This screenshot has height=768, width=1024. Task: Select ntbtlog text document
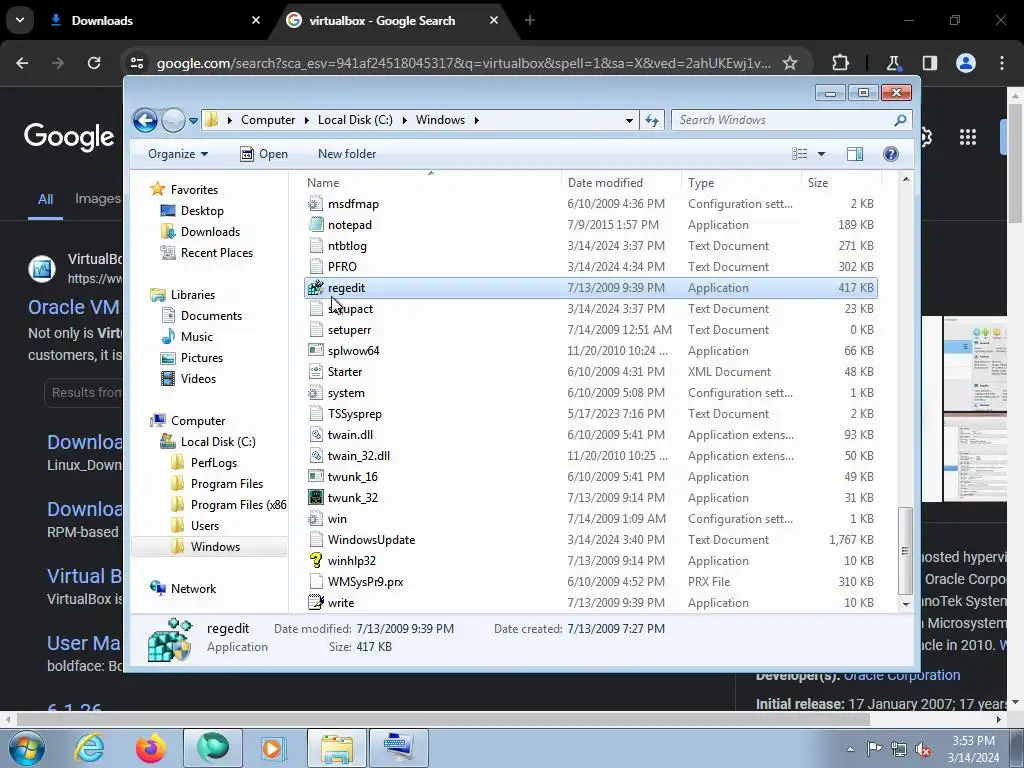pos(590,246)
